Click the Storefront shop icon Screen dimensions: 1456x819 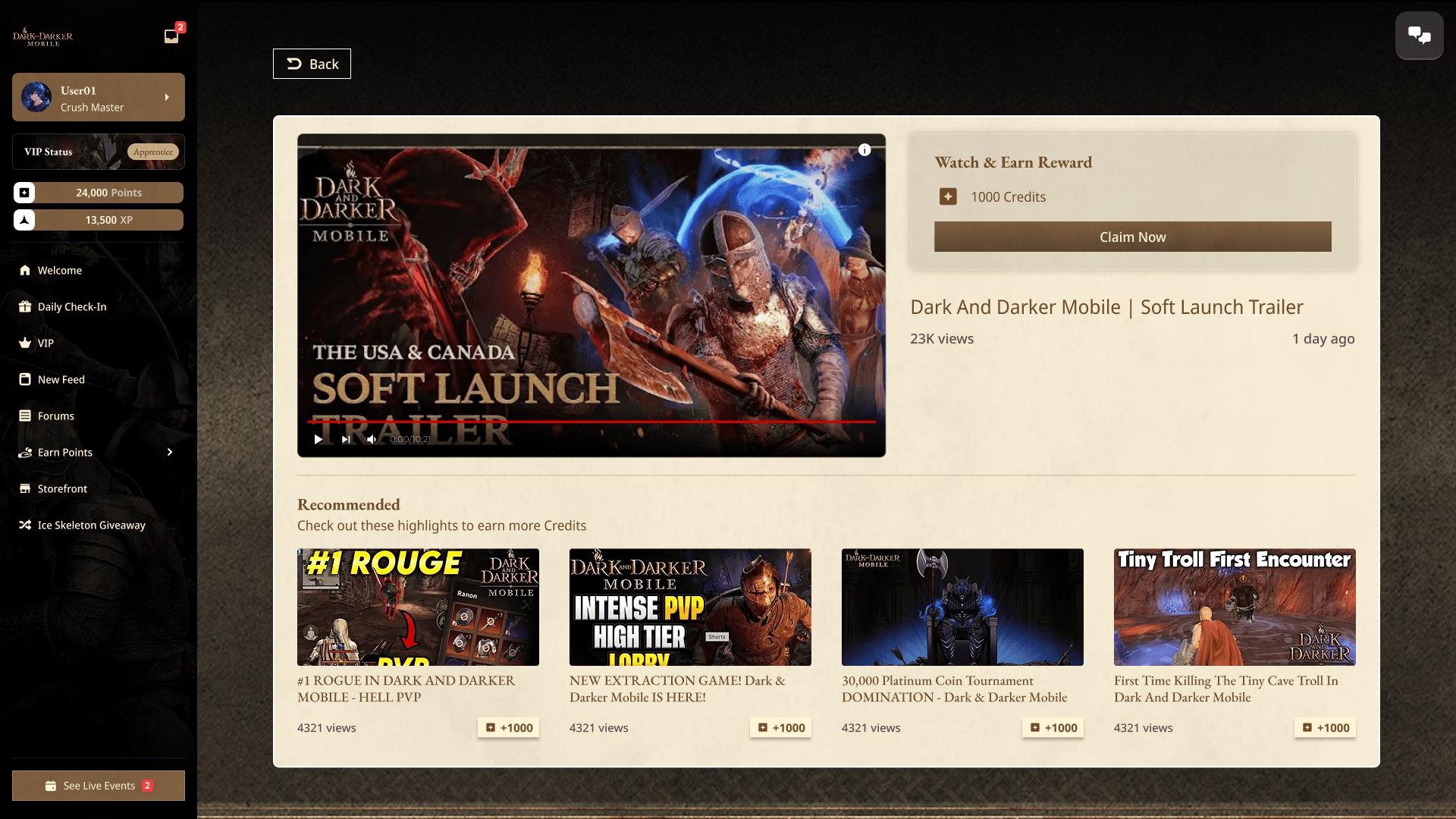(x=25, y=489)
